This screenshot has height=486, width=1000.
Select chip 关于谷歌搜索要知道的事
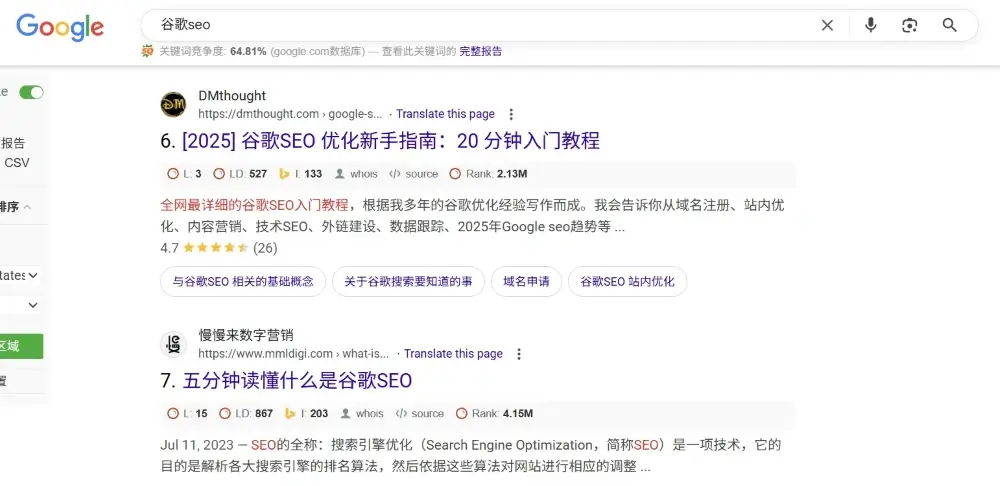pos(408,281)
